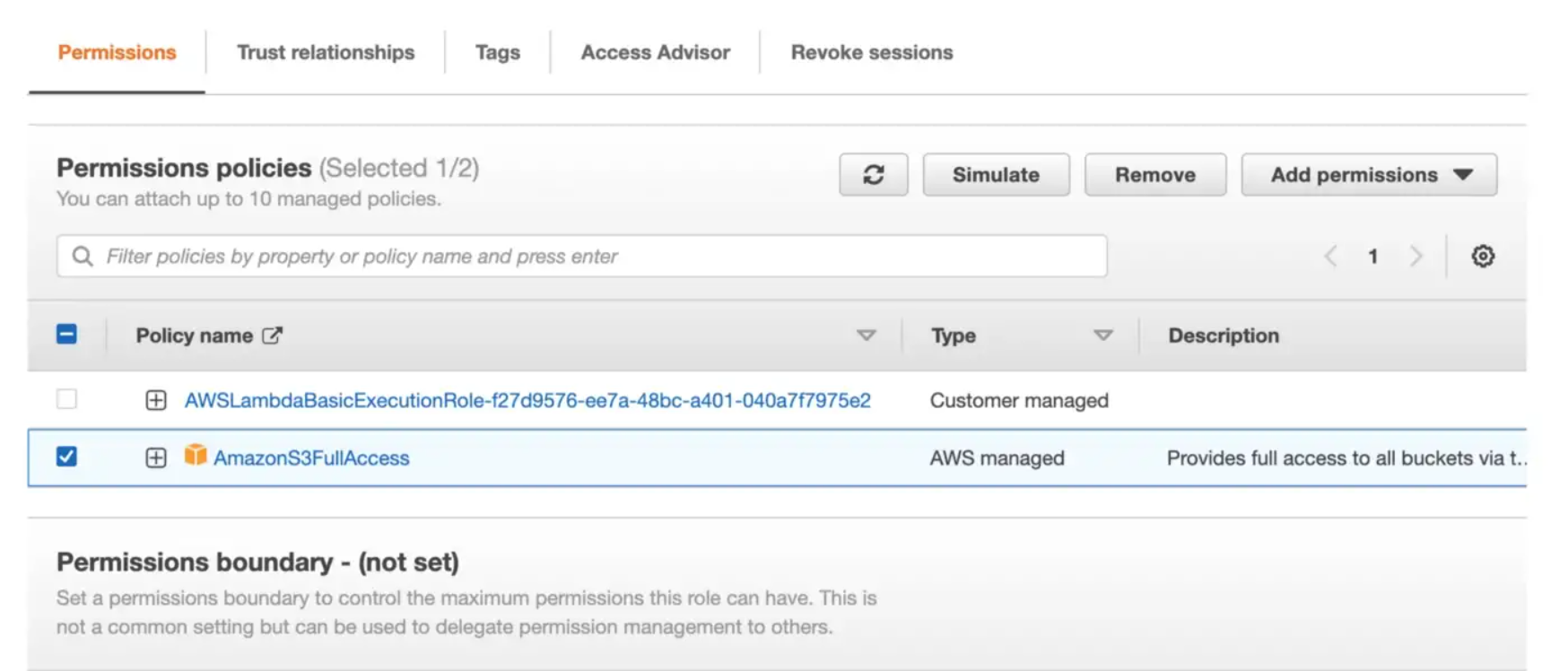Click the external link icon next to Policy name

click(272, 335)
